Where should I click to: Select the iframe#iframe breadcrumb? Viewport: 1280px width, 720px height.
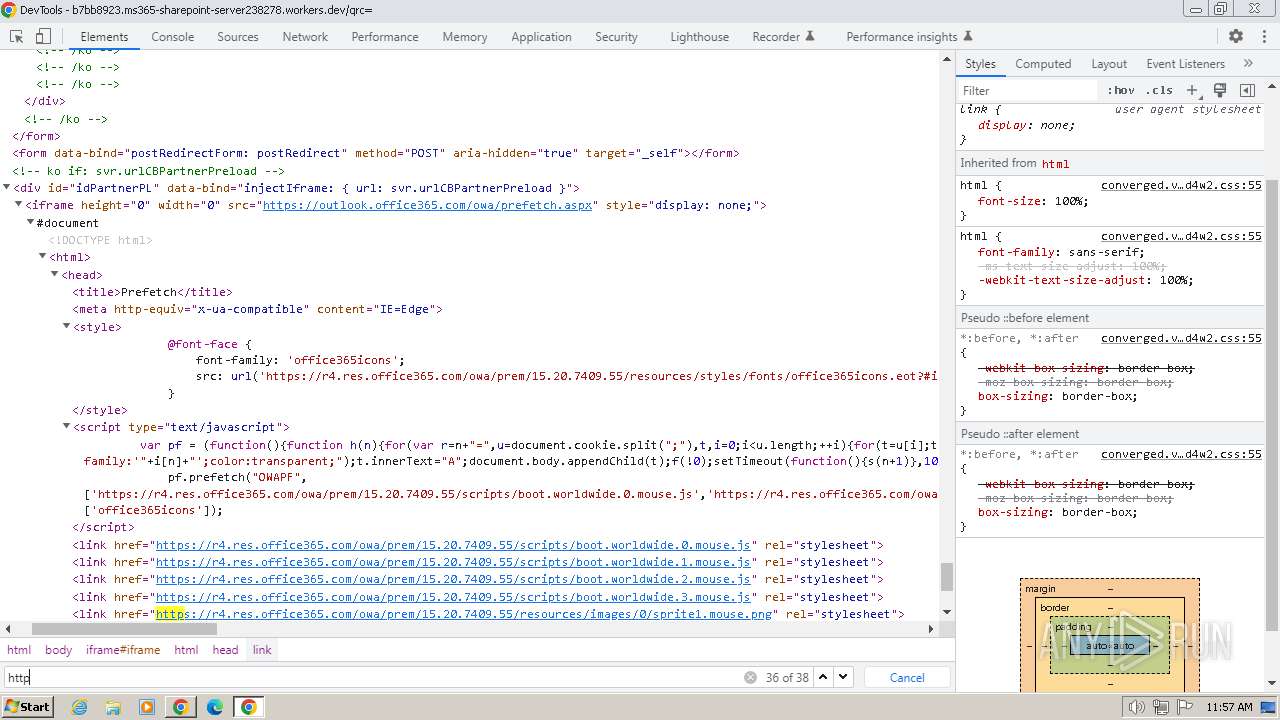123,650
